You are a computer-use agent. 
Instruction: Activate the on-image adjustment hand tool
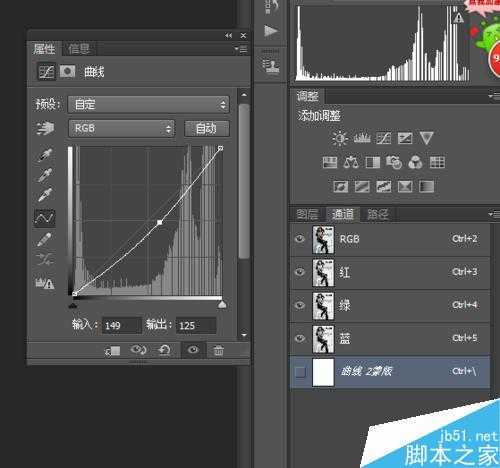[45, 128]
